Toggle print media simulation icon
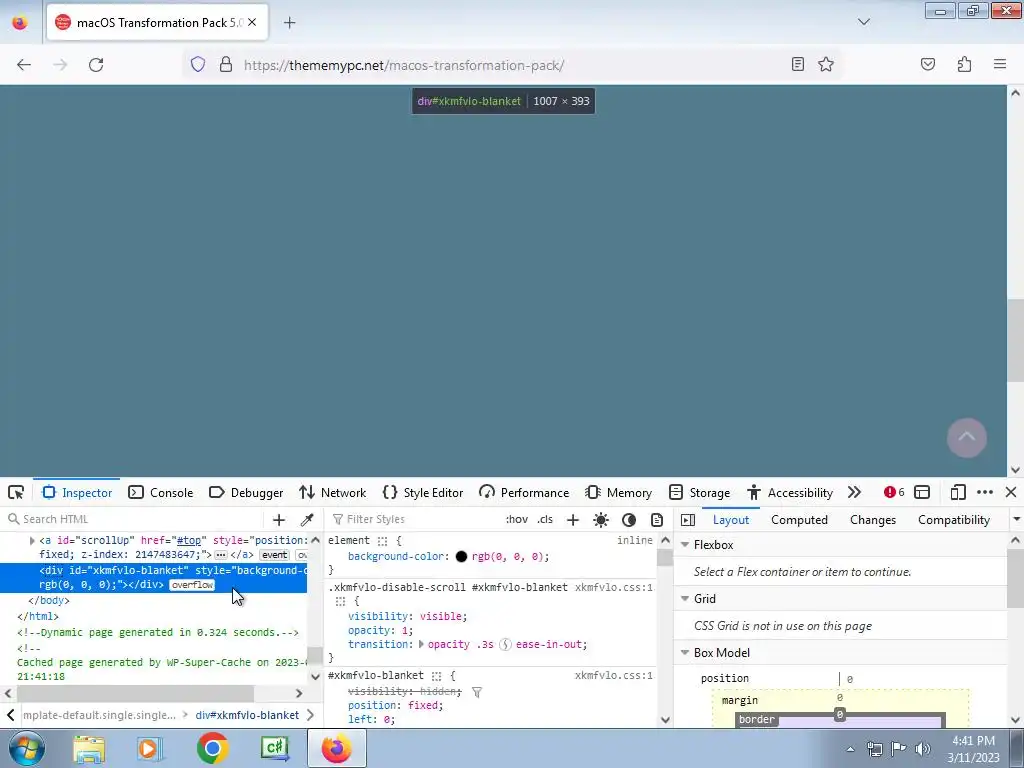This screenshot has width=1024, height=768. tap(657, 520)
